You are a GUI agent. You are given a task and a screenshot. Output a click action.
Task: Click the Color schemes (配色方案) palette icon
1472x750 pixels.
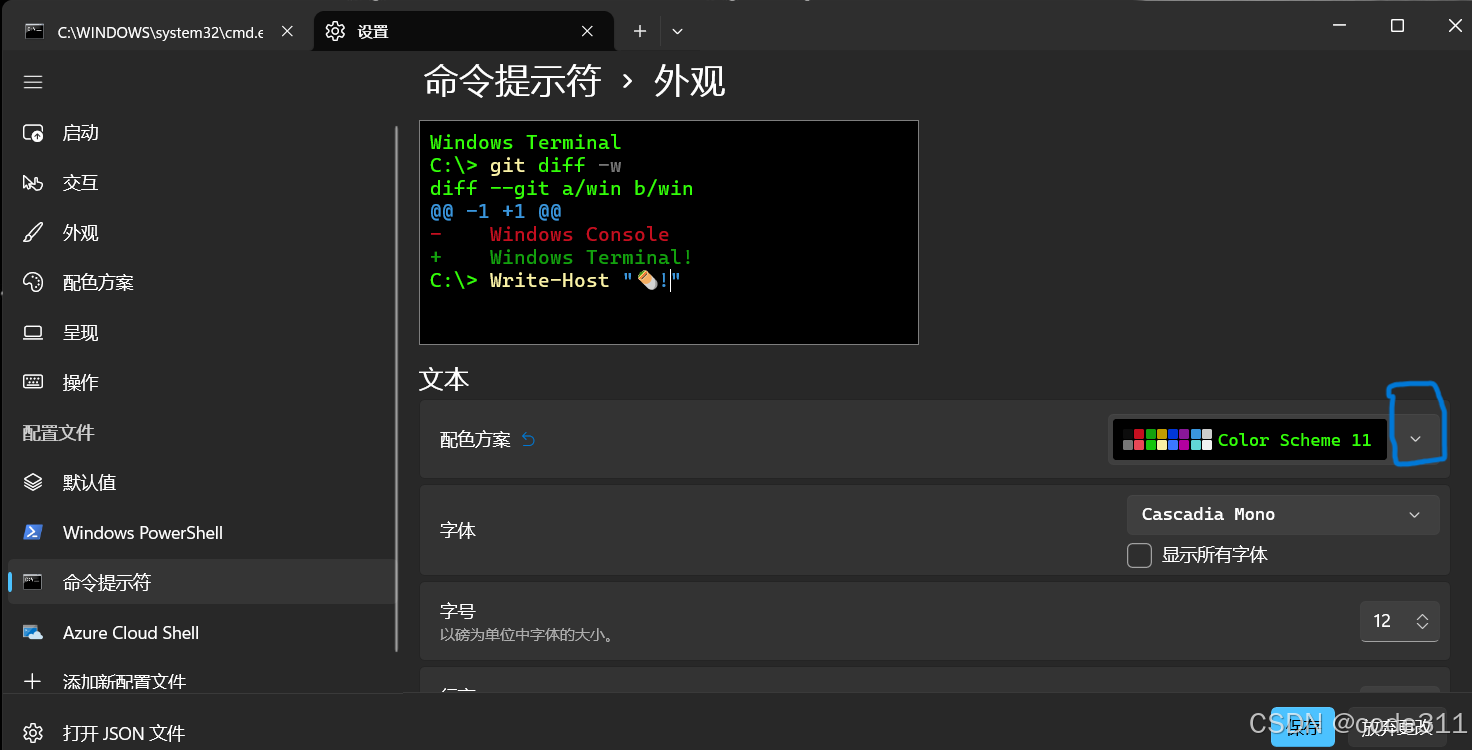pos(33,283)
